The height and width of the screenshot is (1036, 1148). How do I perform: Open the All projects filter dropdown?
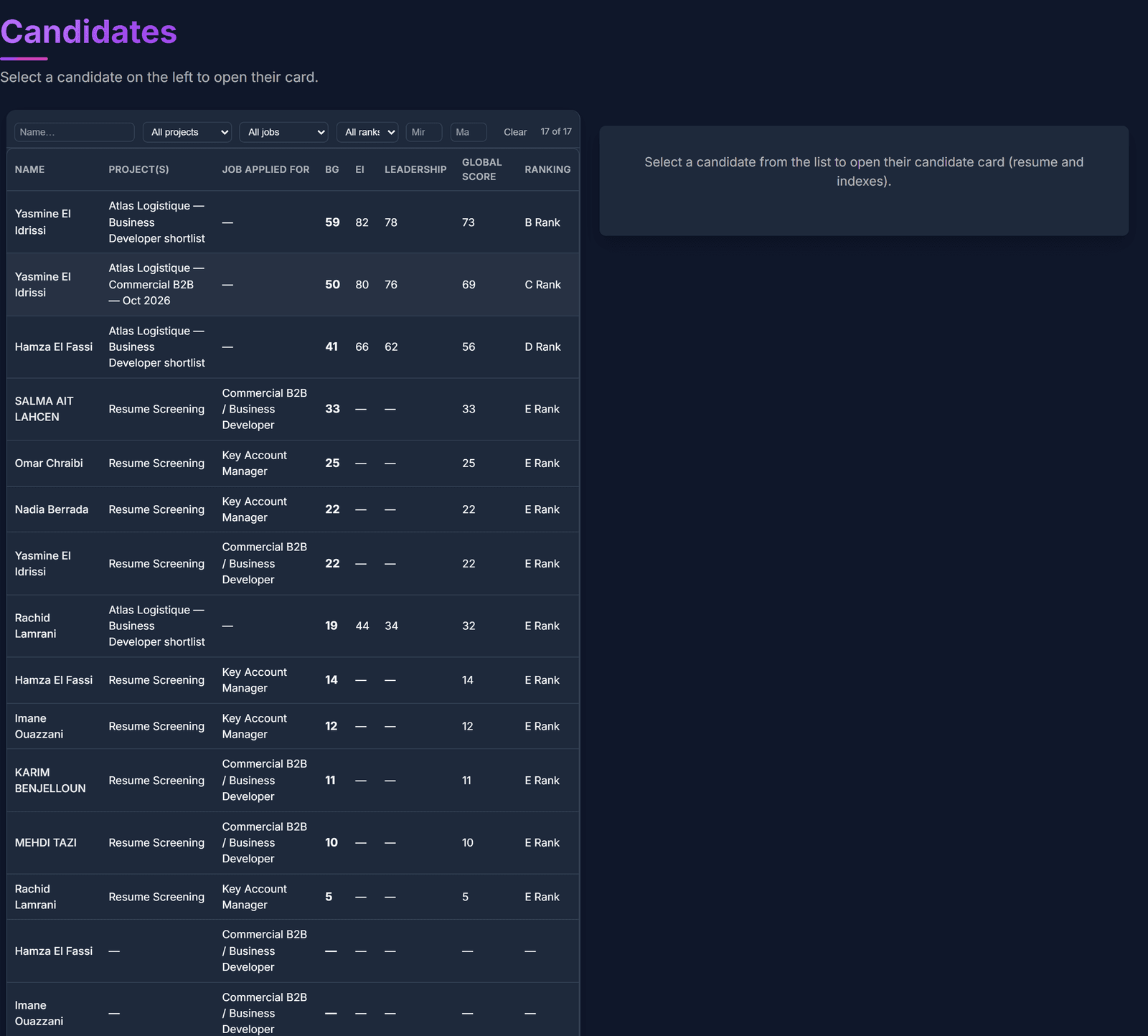(x=187, y=132)
